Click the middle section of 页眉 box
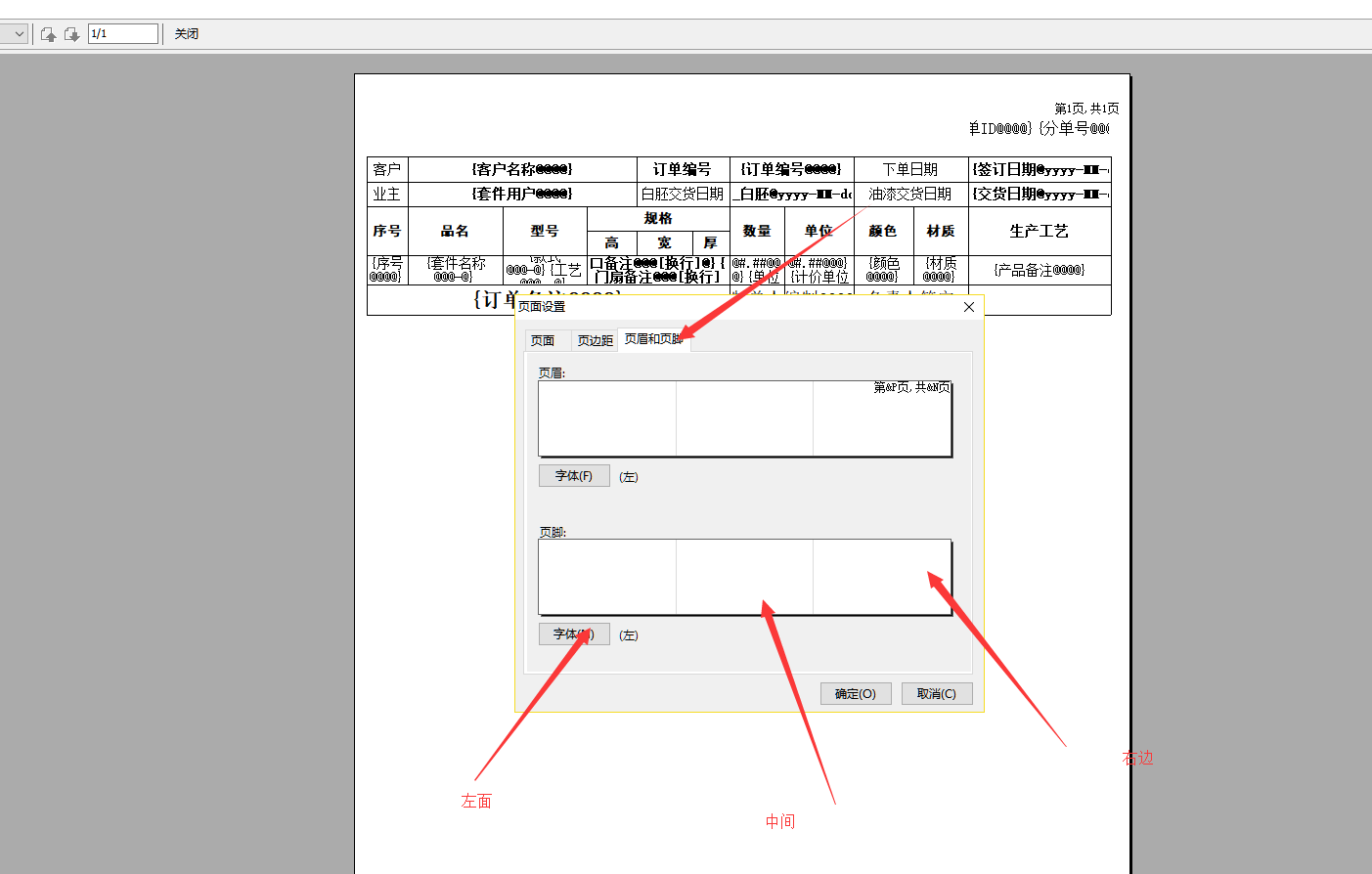The height and width of the screenshot is (874, 1372). pyautogui.click(x=744, y=418)
